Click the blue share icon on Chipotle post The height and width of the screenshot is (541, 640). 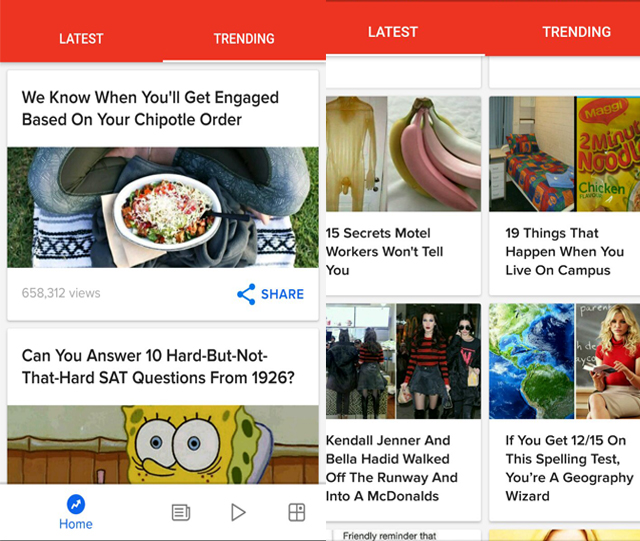[x=246, y=294]
